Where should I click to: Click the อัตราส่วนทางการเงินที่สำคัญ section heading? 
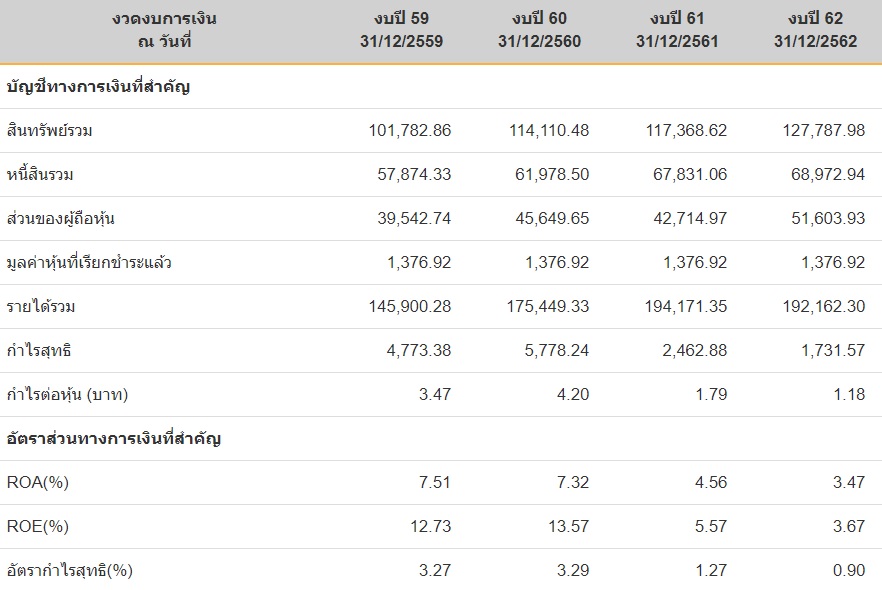(x=113, y=439)
